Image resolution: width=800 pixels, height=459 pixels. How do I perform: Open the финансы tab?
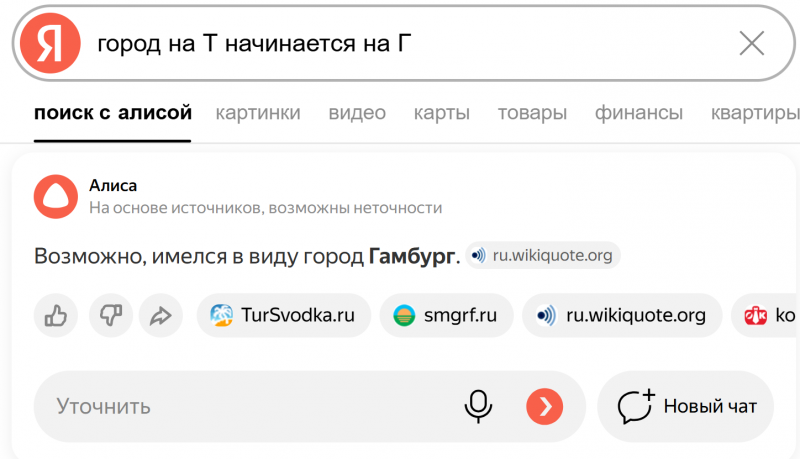pyautogui.click(x=639, y=113)
